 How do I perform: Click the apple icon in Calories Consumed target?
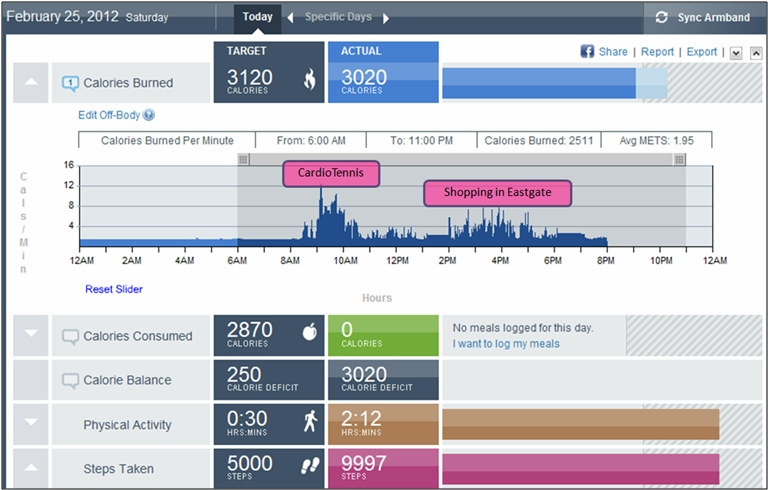click(310, 332)
